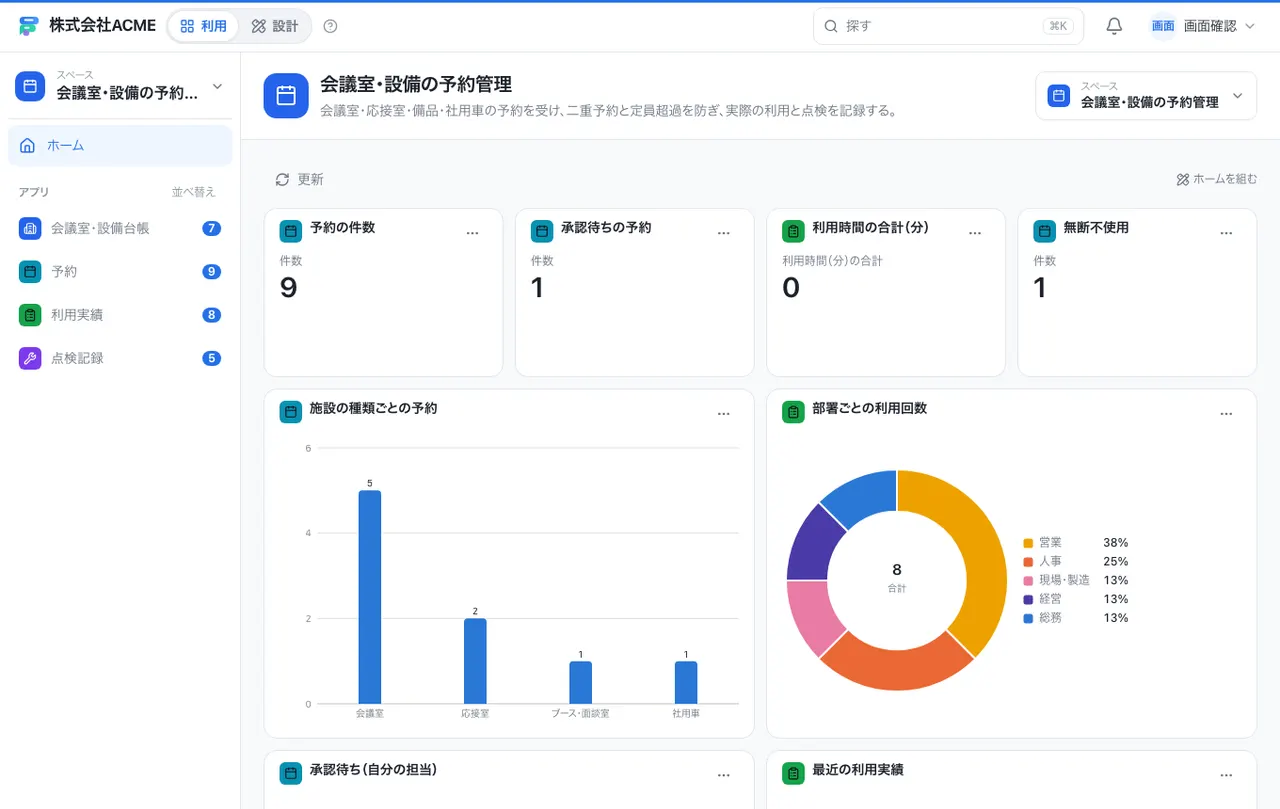Screen dimensions: 1280x809
Task: Open more options on 施設の種類ごとの予約 chart
Action: point(724,413)
